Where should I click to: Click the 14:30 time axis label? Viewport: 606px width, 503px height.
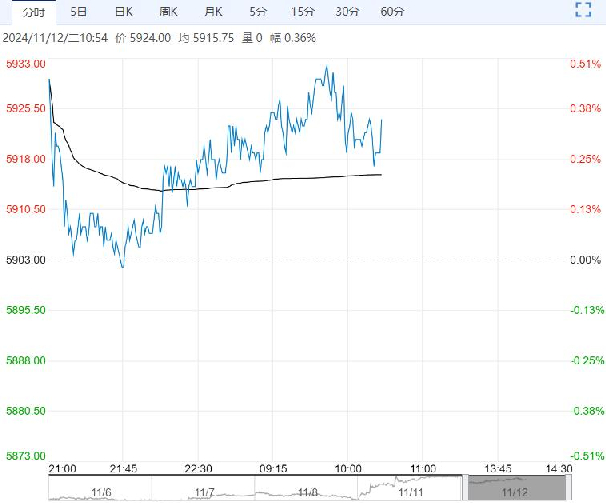click(x=559, y=469)
